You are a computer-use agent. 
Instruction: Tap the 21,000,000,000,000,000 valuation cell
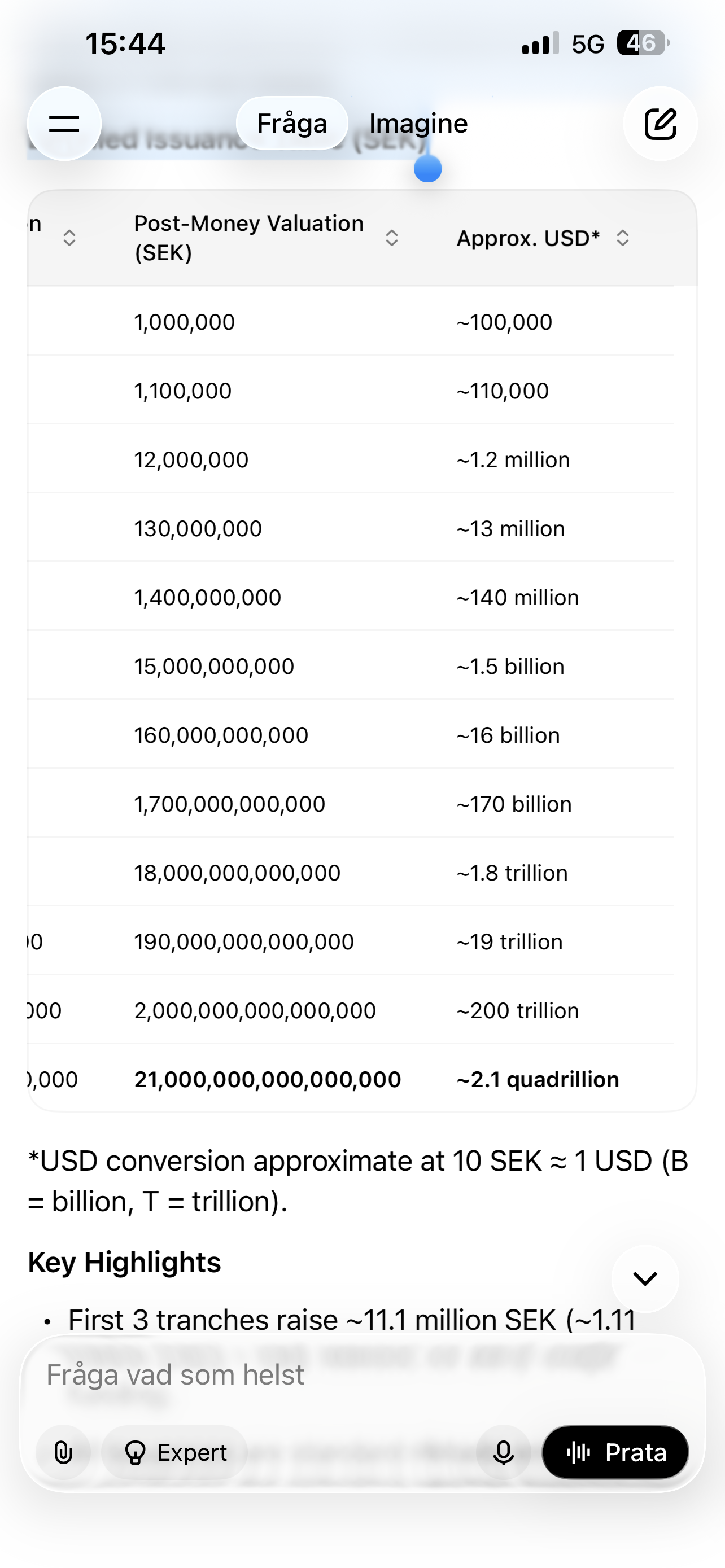coord(267,1079)
